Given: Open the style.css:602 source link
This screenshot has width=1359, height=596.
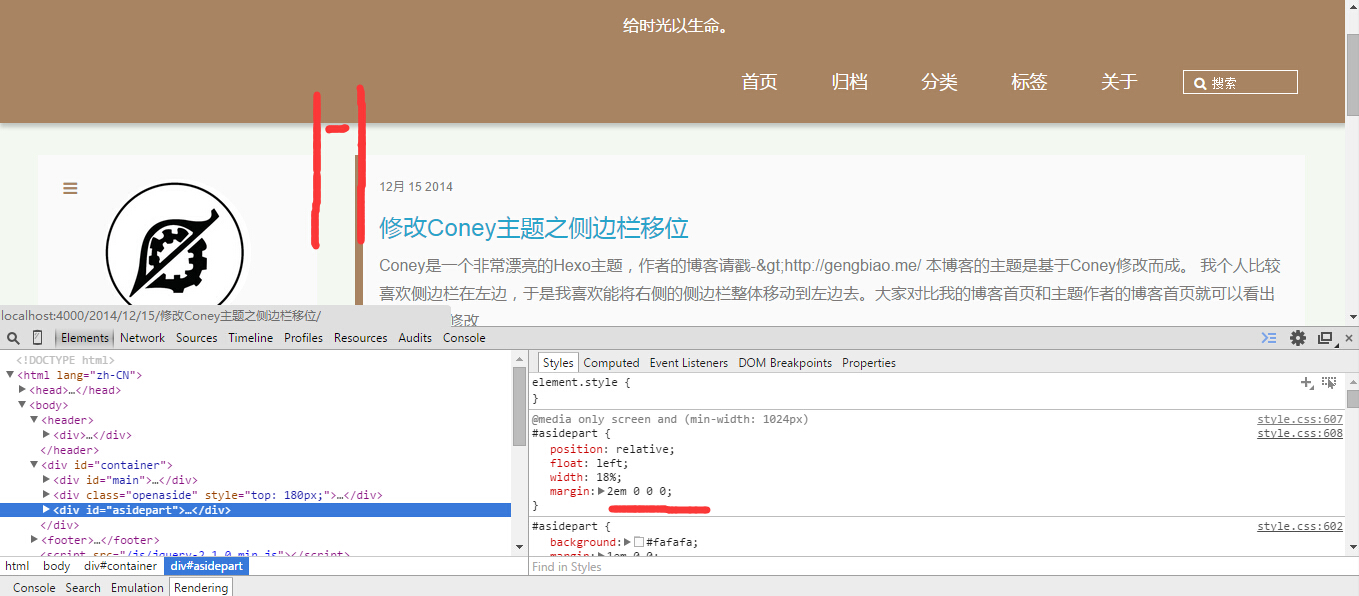Looking at the screenshot, I should pyautogui.click(x=1300, y=527).
